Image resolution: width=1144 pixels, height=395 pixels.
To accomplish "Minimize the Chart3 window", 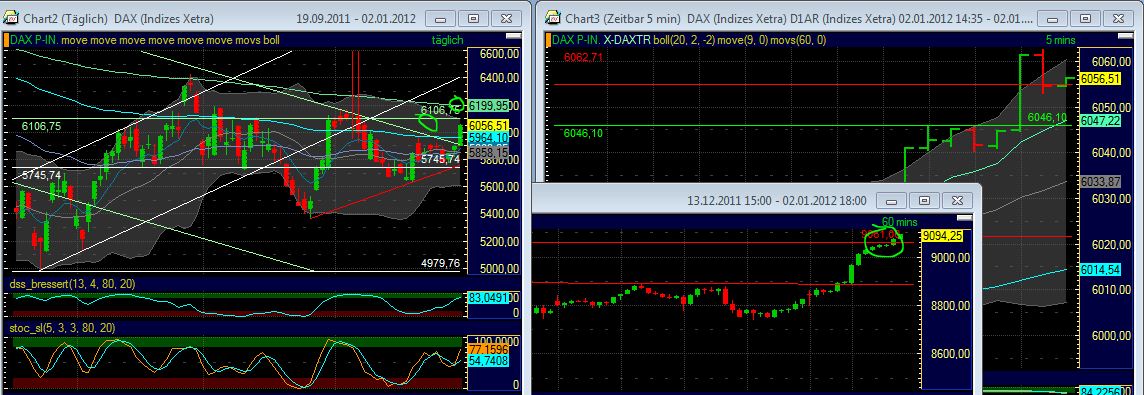I will pyautogui.click(x=1053, y=18).
